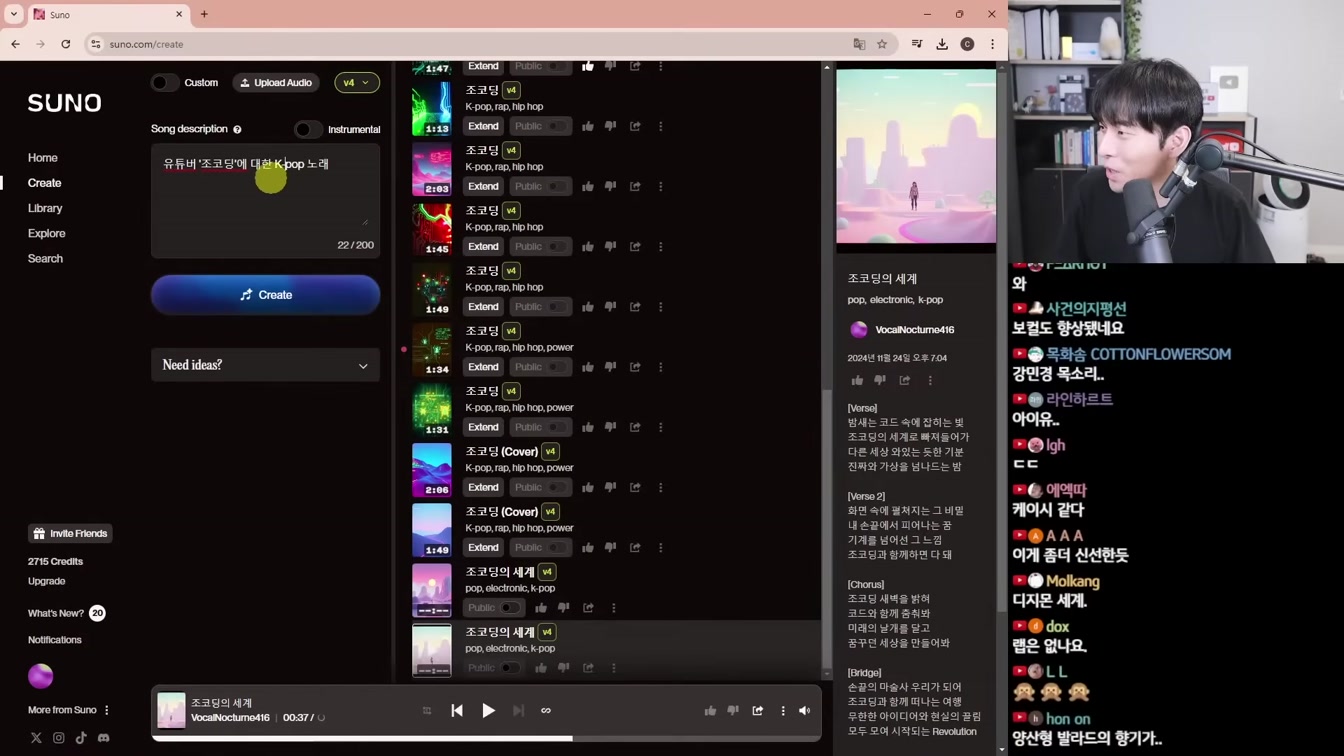Open player bar more options menu
The height and width of the screenshot is (756, 1344).
coord(783,711)
